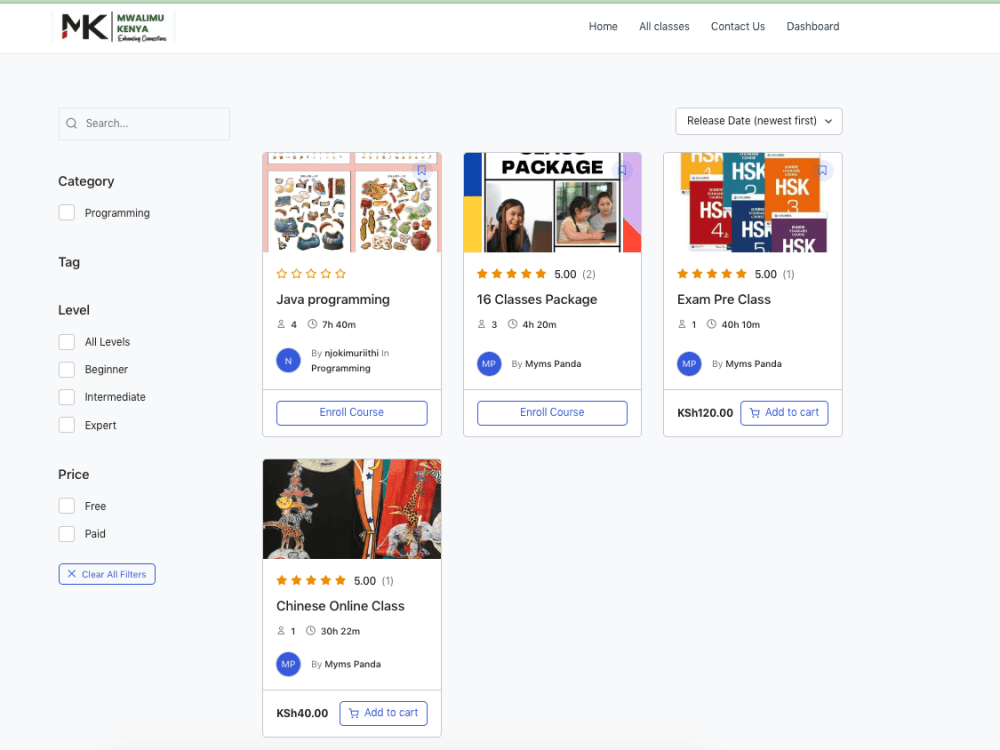The width and height of the screenshot is (1000, 750).
Task: Click star rating of 16 Classes Package
Action: click(511, 274)
